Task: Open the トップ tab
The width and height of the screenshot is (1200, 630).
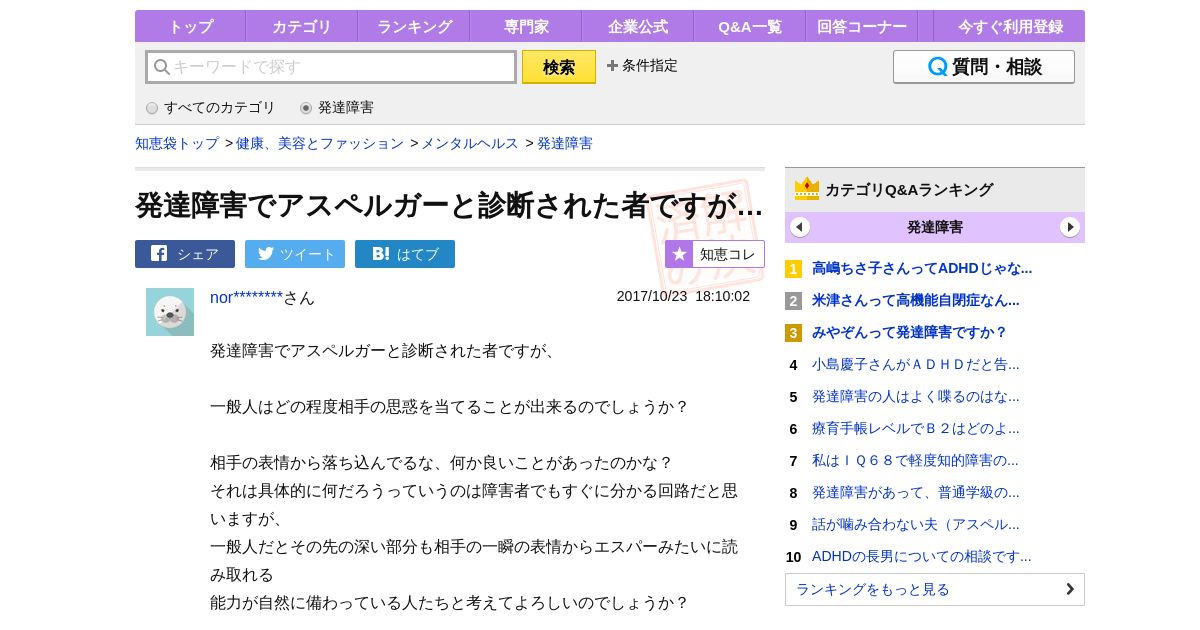Action: 190,26
